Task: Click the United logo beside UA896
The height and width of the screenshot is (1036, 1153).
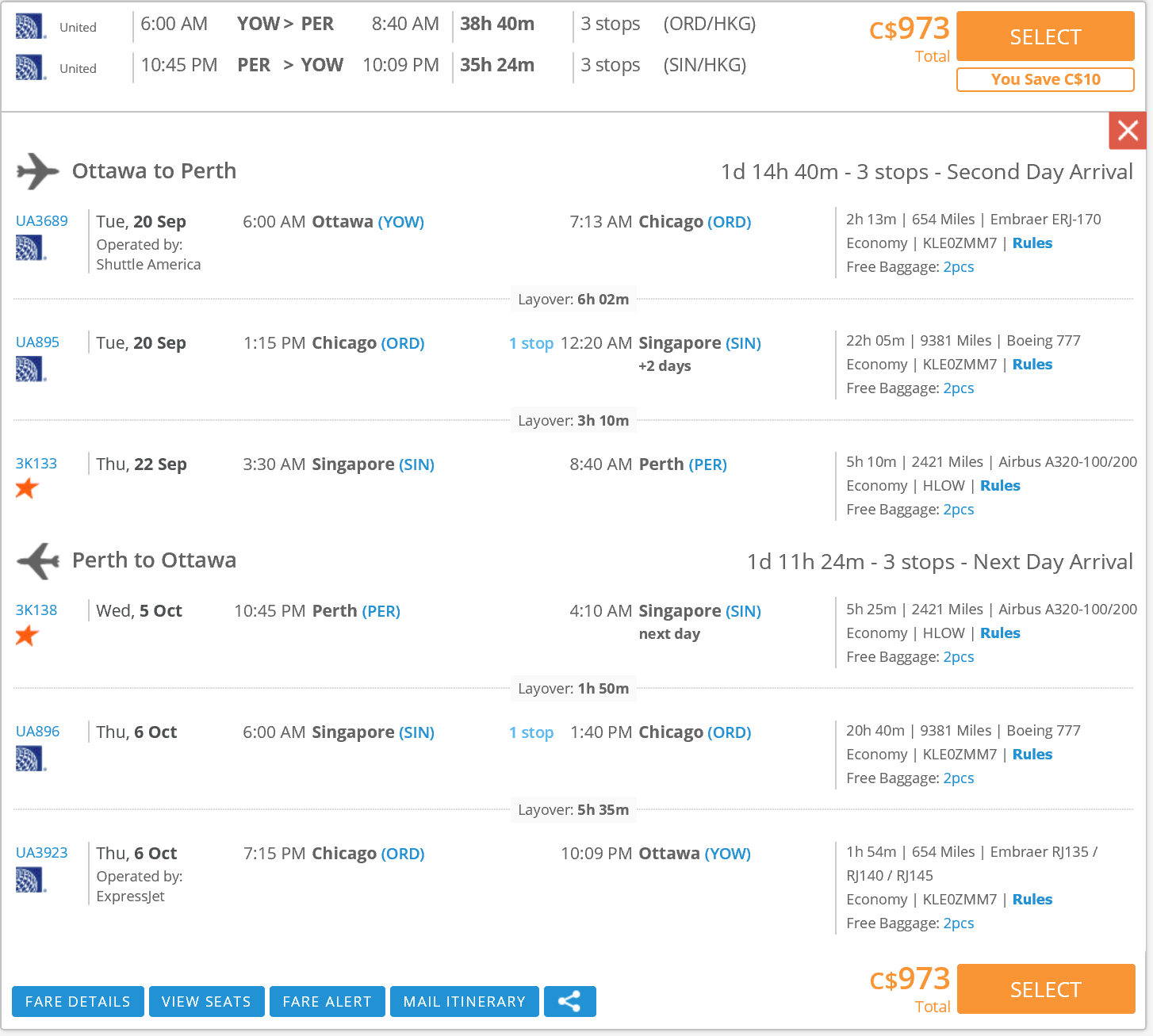Action: [31, 759]
